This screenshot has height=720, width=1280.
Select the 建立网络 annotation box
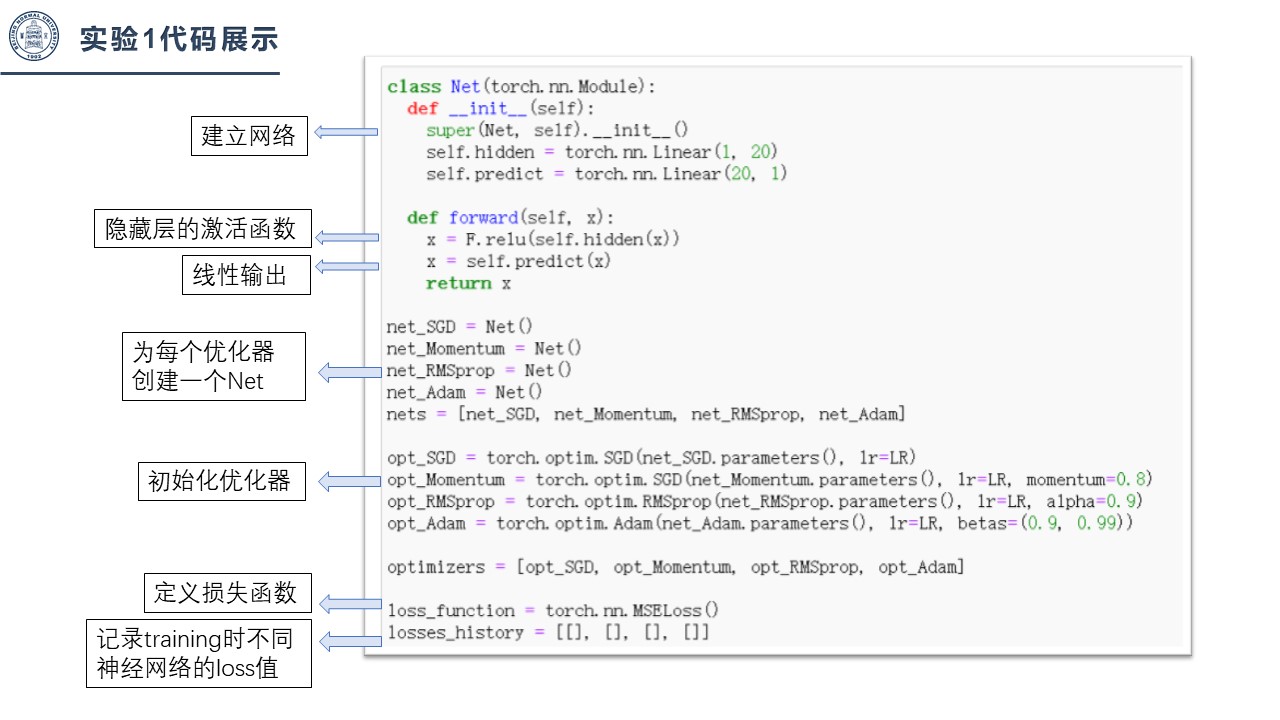[249, 136]
